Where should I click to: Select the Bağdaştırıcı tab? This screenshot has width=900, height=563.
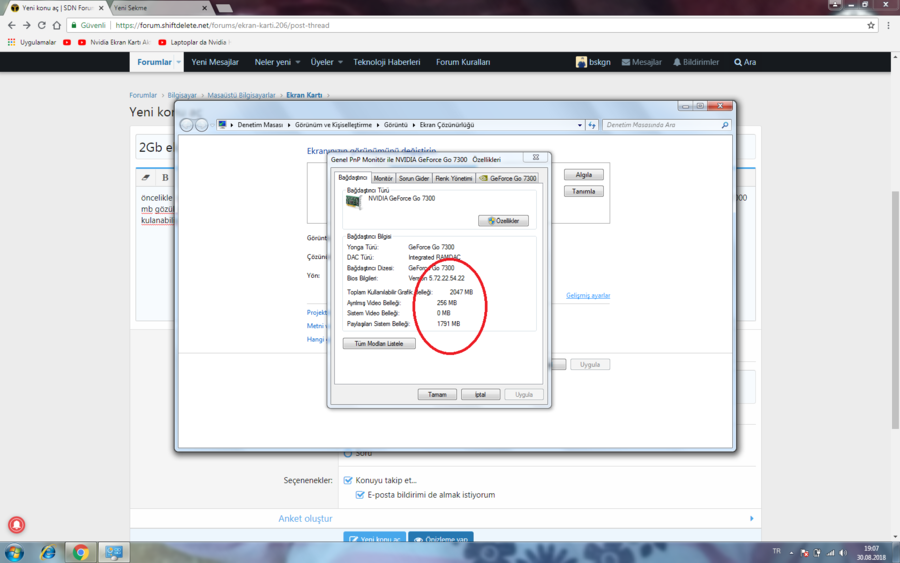tap(352, 177)
